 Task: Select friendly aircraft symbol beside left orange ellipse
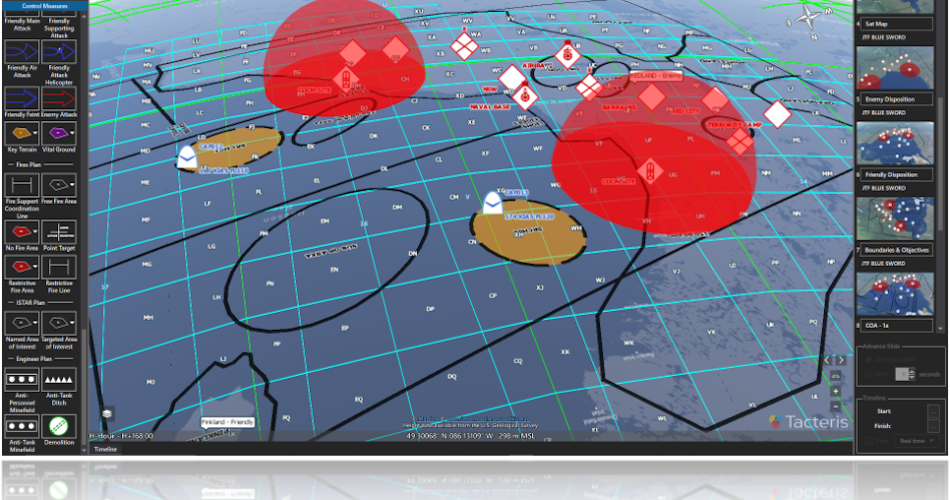tap(187, 156)
